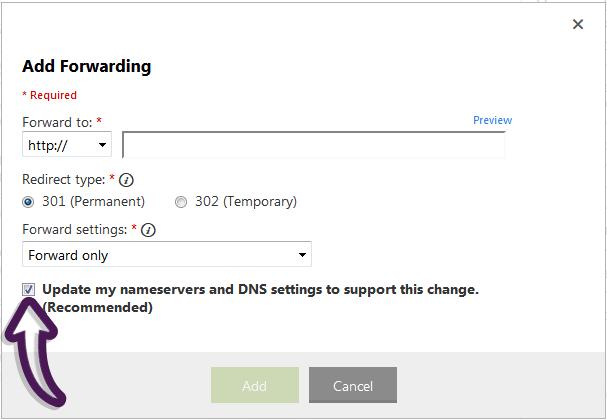The image size is (607, 420).
Task: Open the http:// protocol combo box
Action: pos(67,144)
